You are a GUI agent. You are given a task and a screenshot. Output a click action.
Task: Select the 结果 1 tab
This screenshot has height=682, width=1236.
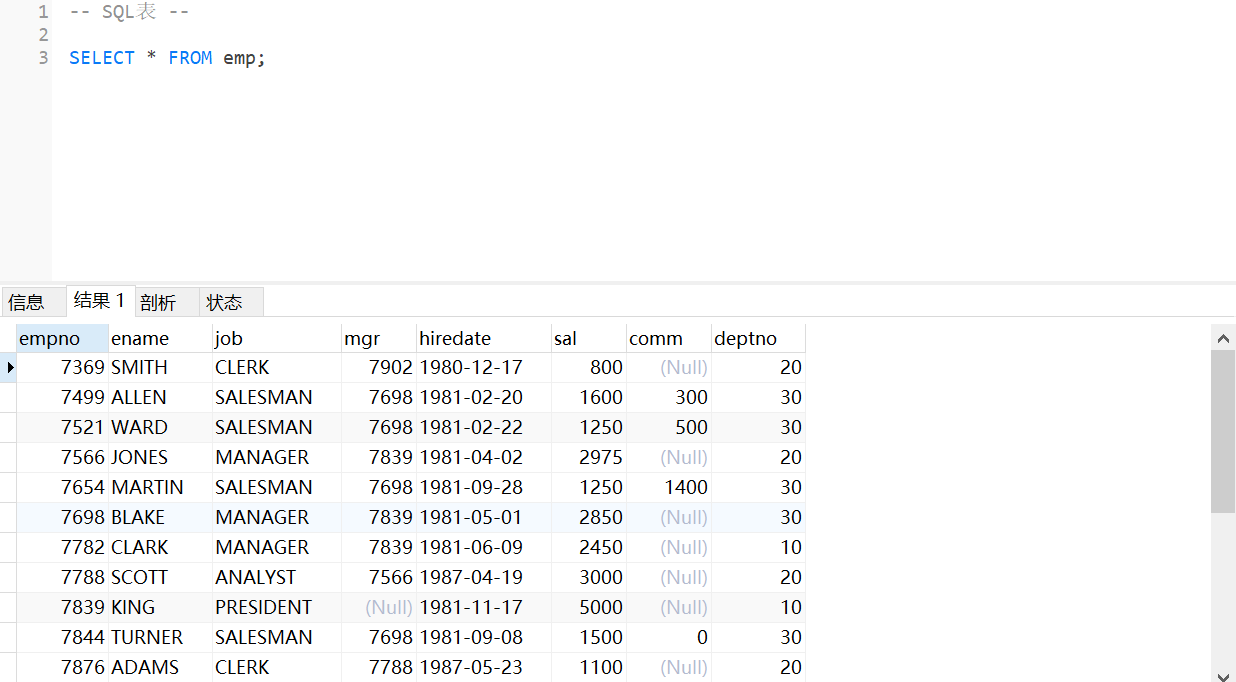pos(99,301)
